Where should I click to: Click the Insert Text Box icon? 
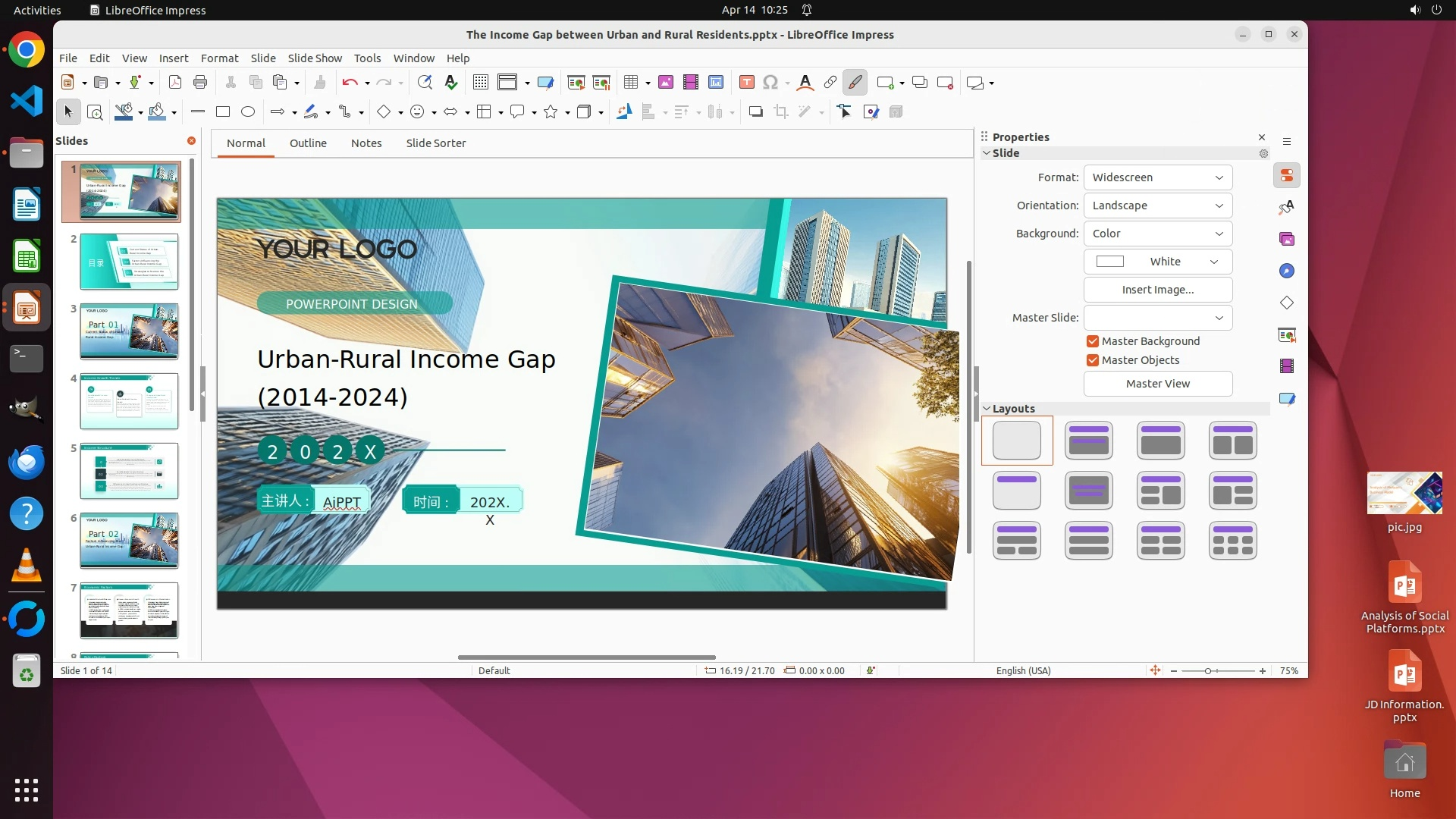point(746,83)
